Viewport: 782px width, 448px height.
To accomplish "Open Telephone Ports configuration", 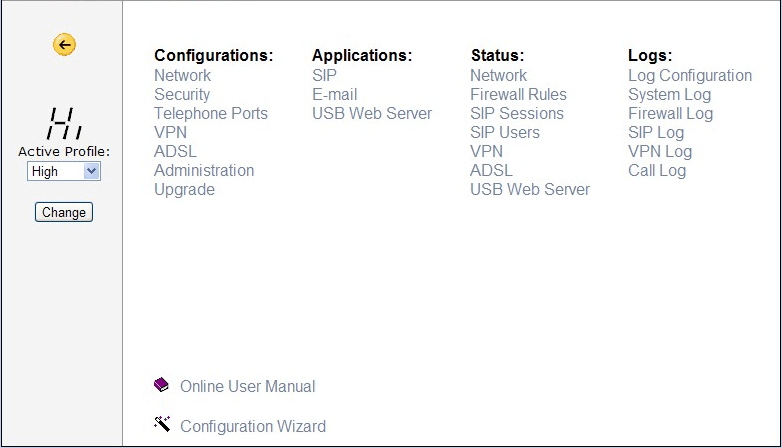I will click(211, 113).
